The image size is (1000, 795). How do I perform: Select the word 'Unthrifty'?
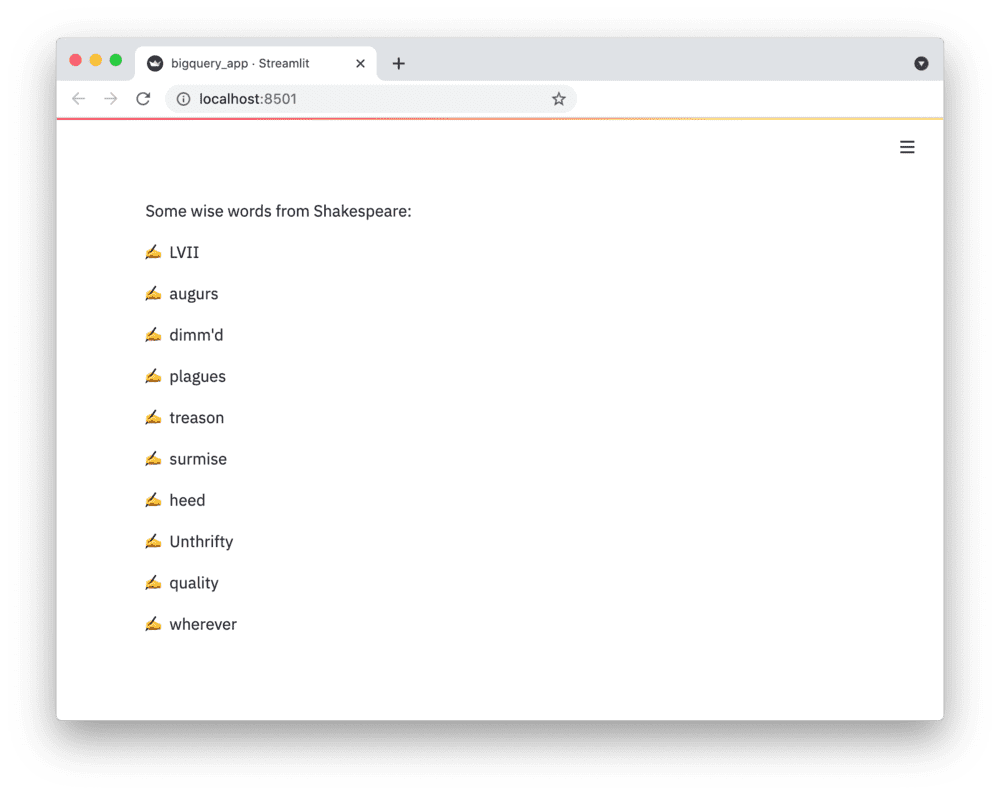click(201, 542)
